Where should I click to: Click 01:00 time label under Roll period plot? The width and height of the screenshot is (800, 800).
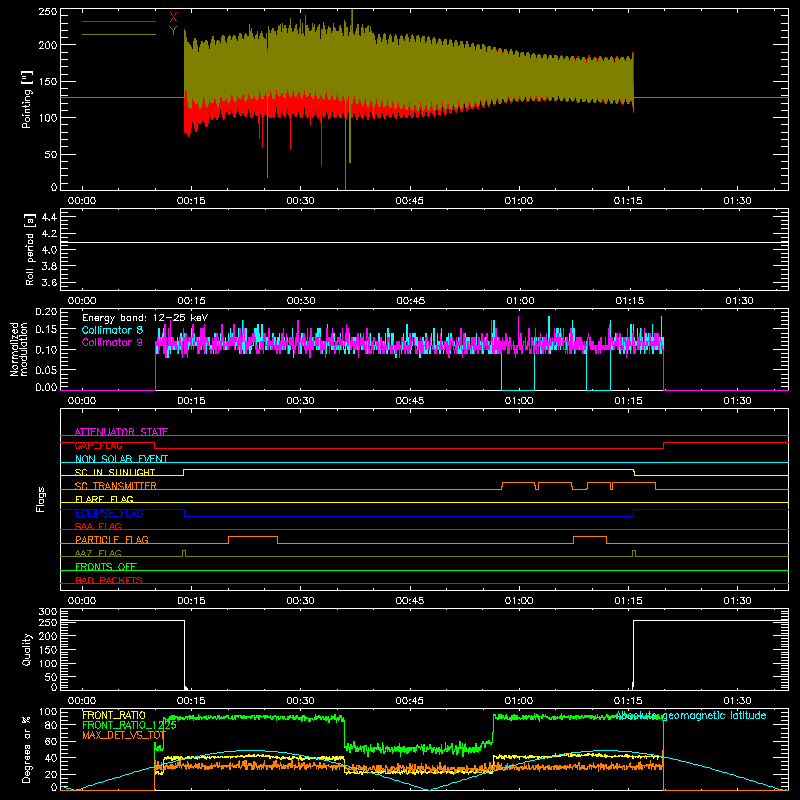[520, 301]
